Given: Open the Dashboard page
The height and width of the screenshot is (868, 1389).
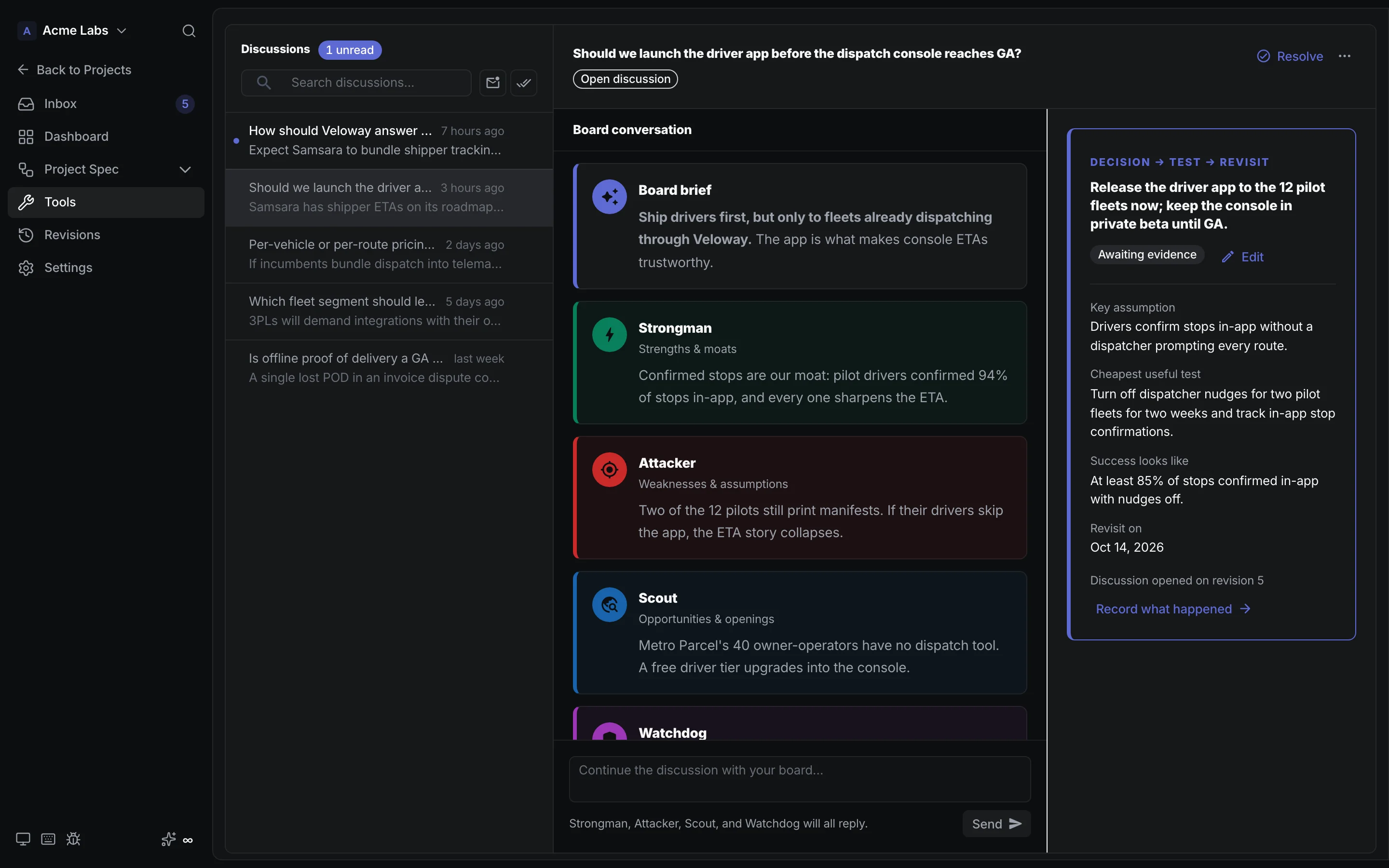Looking at the screenshot, I should point(106,136).
